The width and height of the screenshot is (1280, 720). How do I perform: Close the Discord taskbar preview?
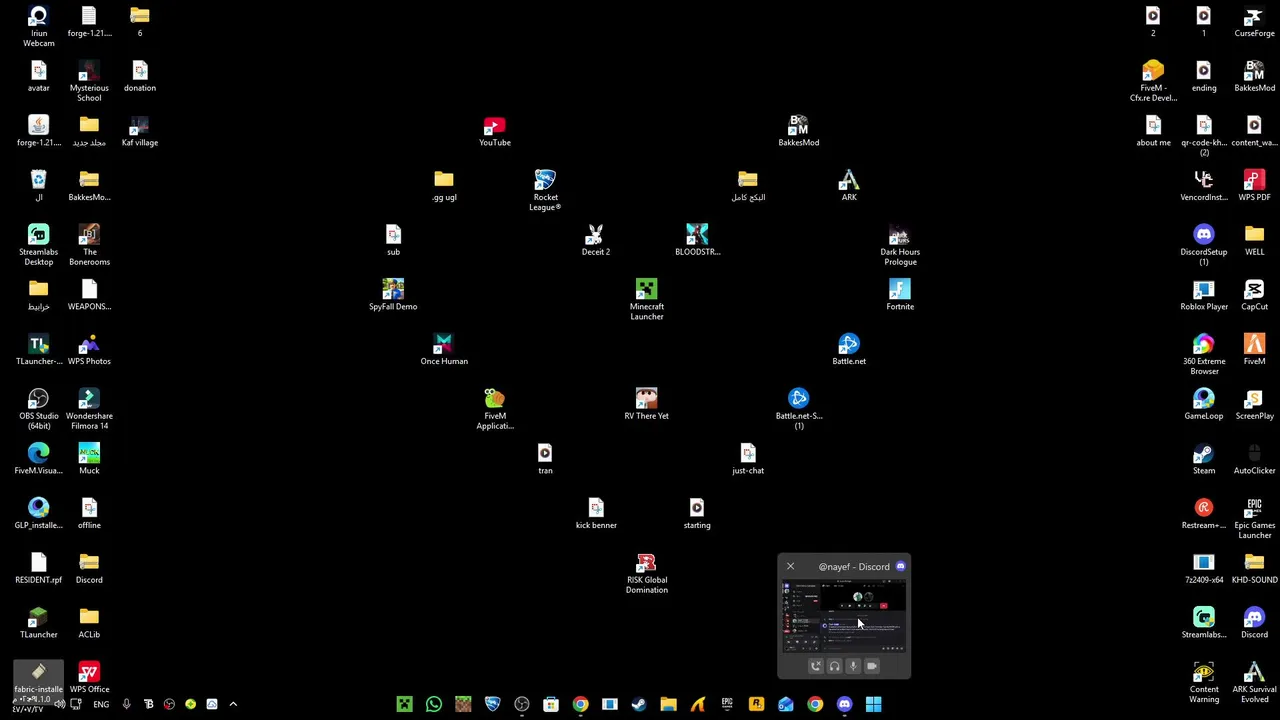point(790,567)
